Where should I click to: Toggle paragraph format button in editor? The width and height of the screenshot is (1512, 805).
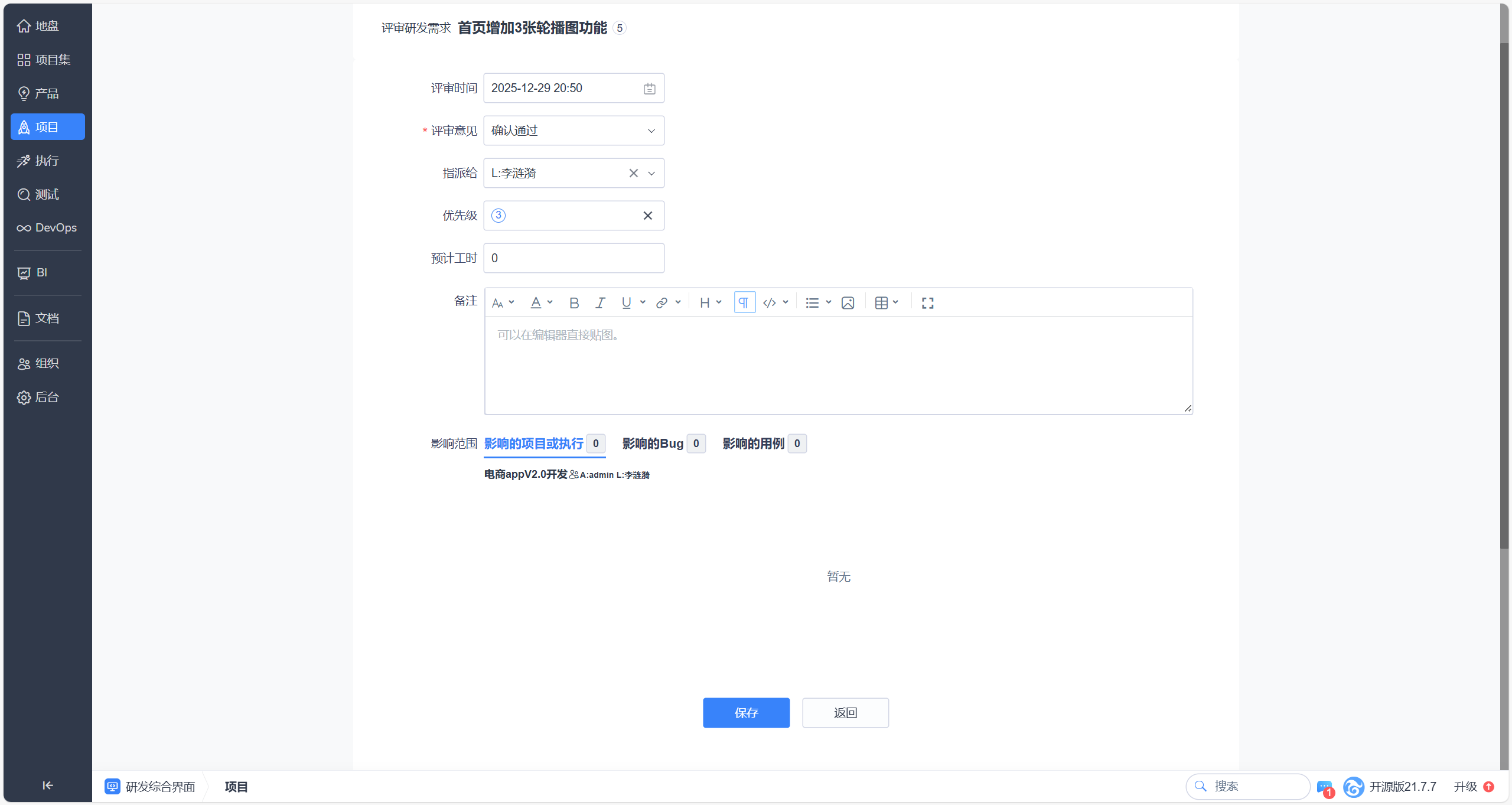coord(744,303)
